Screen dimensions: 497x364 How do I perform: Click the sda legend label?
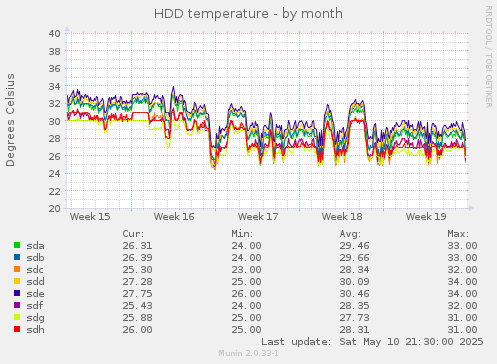(x=35, y=246)
